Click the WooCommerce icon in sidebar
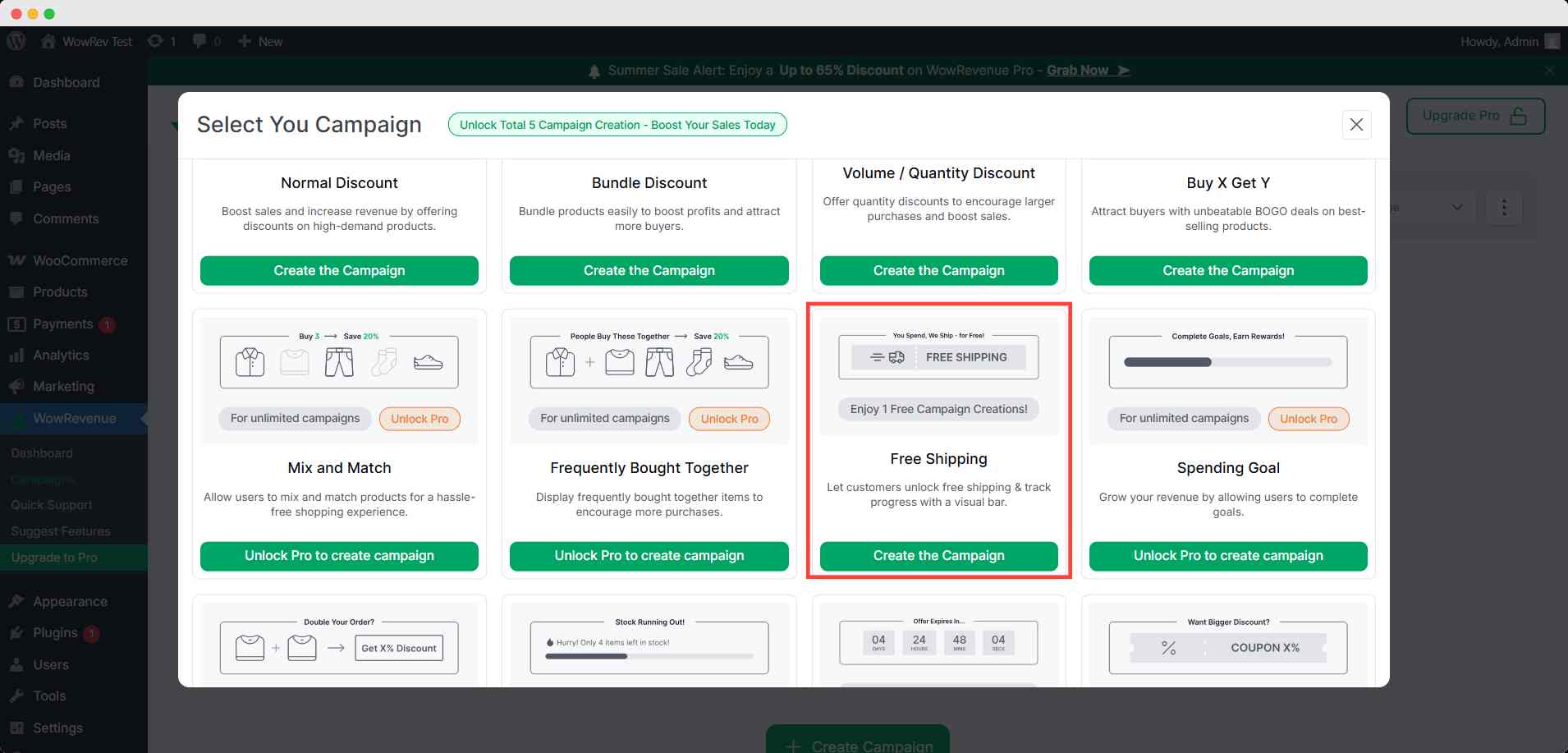 (x=16, y=260)
